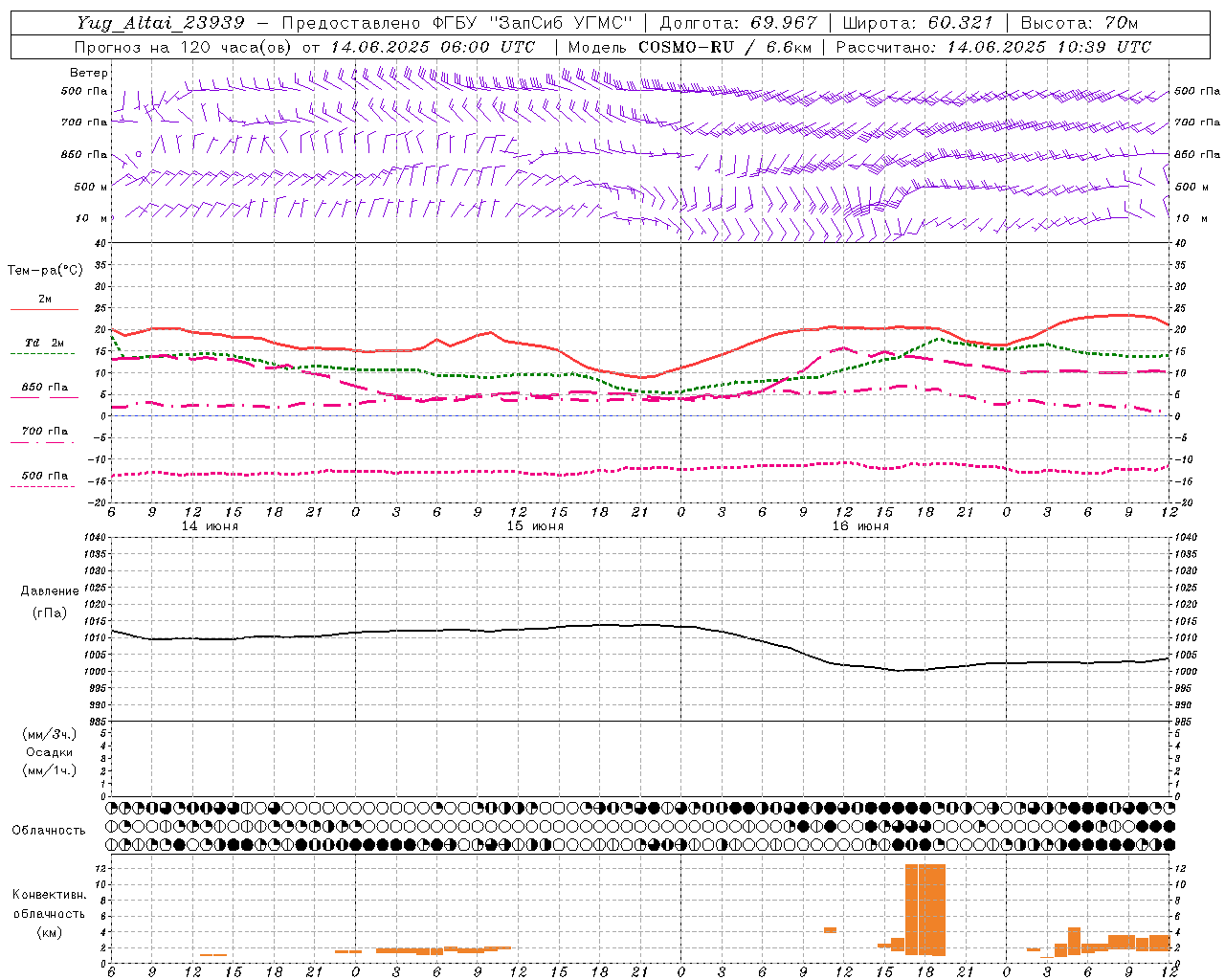The image size is (1225, 980).
Task: Select the station height value 70м
Action: click(1120, 22)
